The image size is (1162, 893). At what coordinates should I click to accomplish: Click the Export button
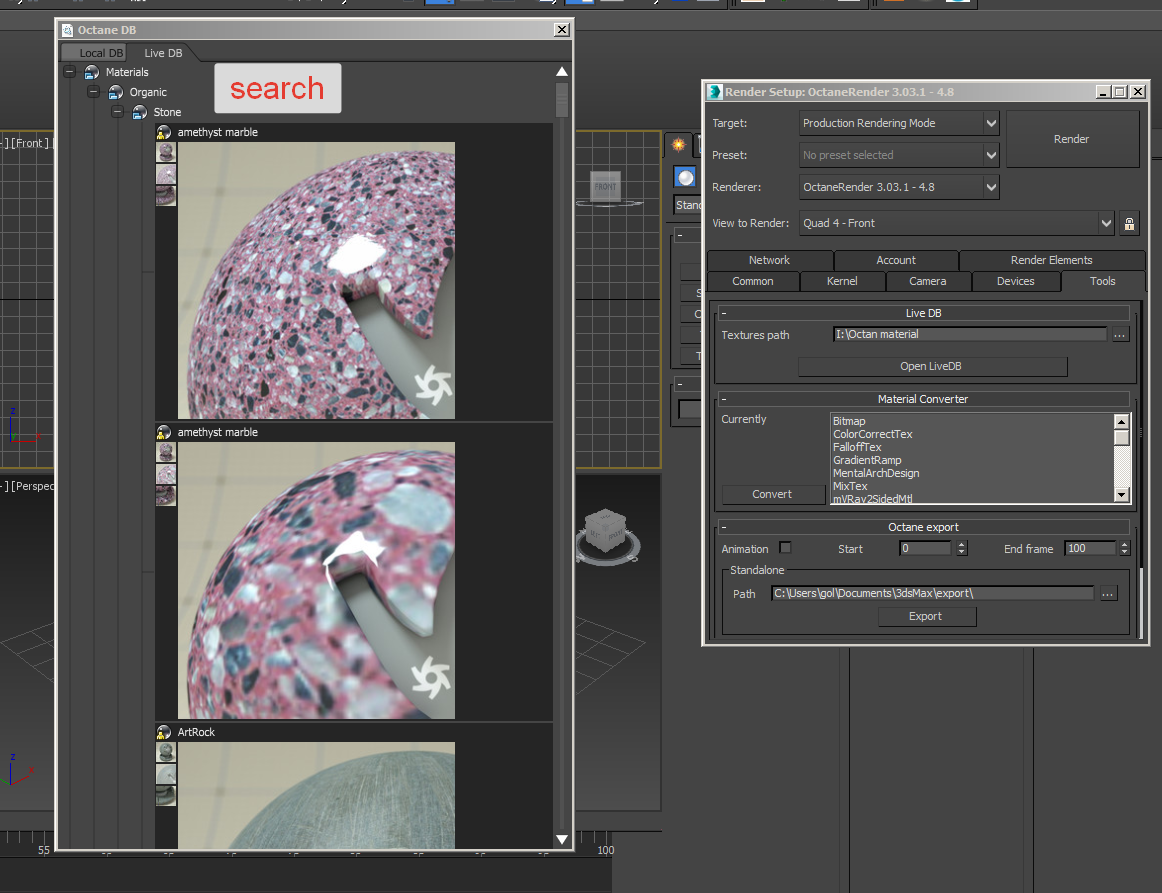[x=926, y=617]
